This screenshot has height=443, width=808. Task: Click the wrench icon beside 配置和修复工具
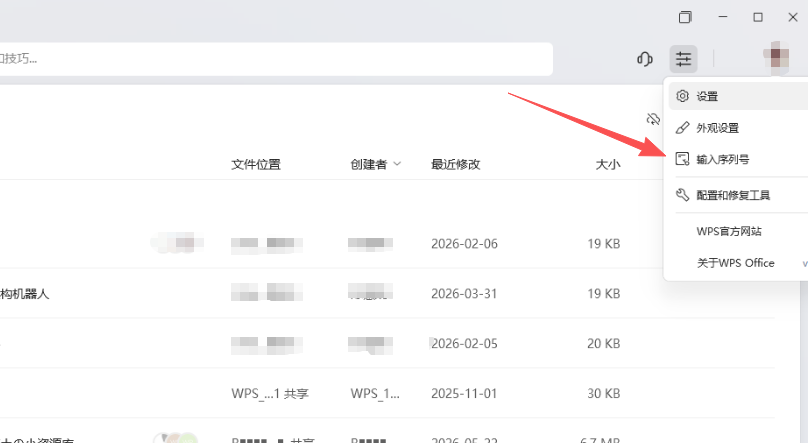pyautogui.click(x=682, y=195)
